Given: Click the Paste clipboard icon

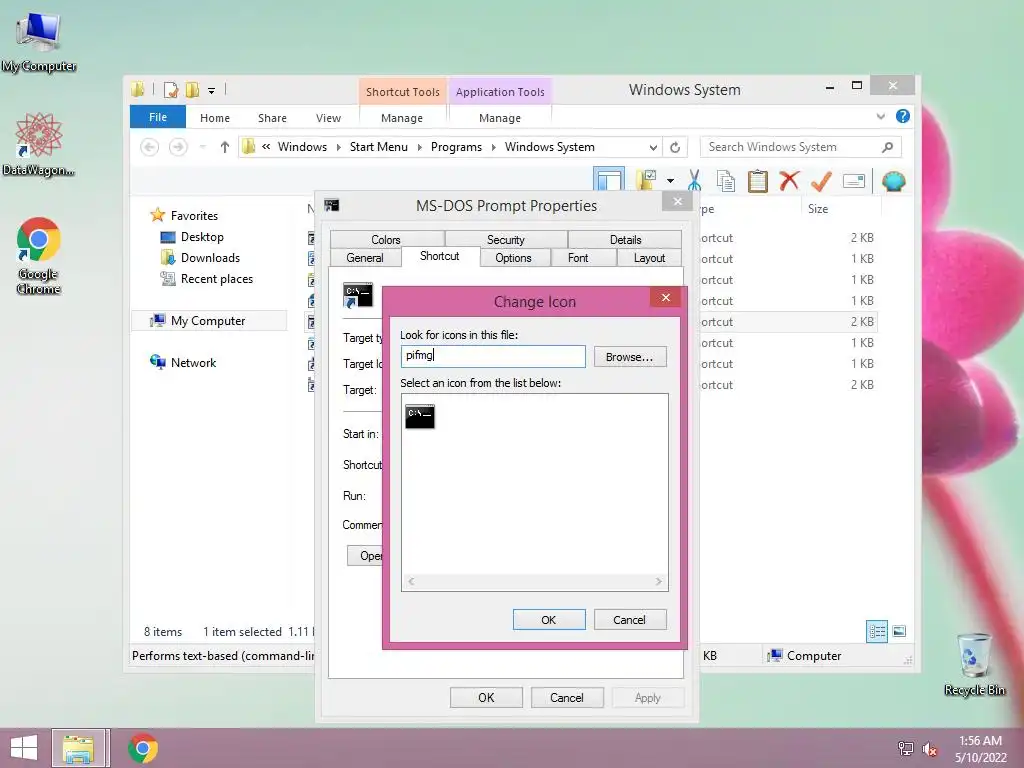Looking at the screenshot, I should point(758,181).
